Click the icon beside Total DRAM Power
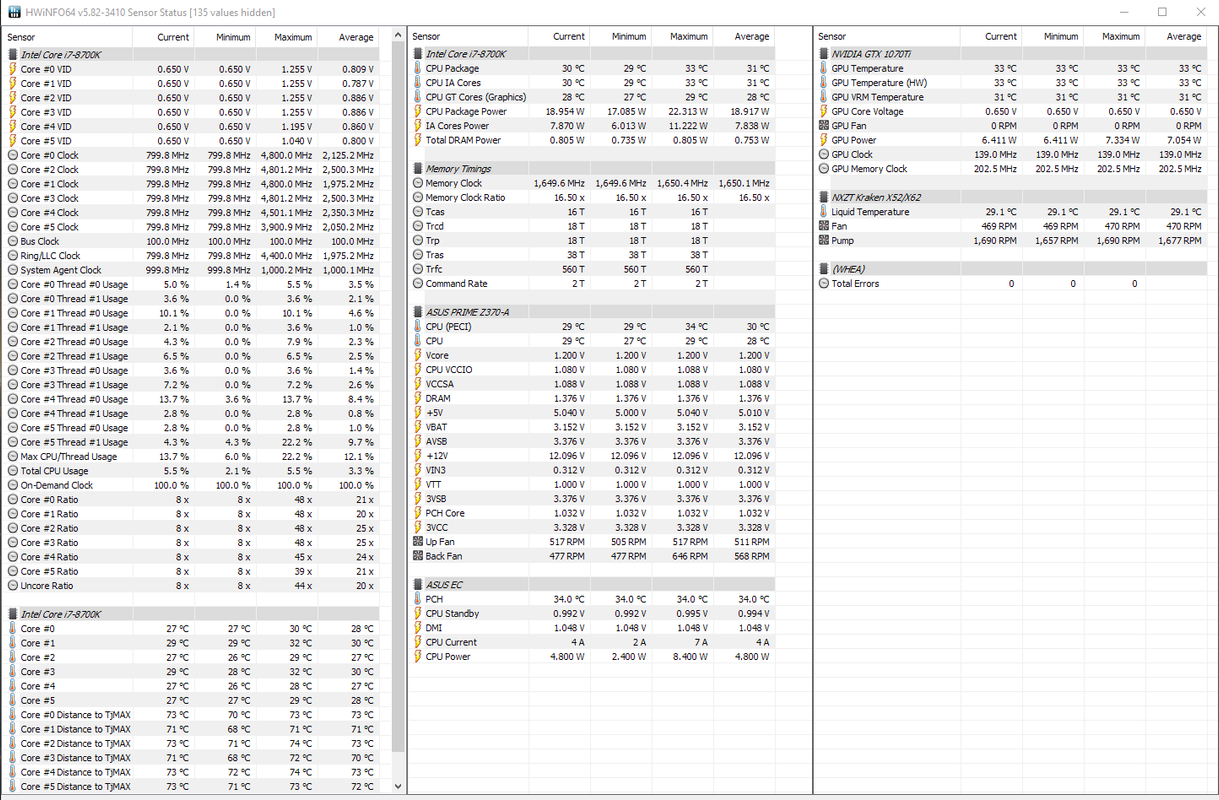The width and height of the screenshot is (1219, 800). [417, 141]
